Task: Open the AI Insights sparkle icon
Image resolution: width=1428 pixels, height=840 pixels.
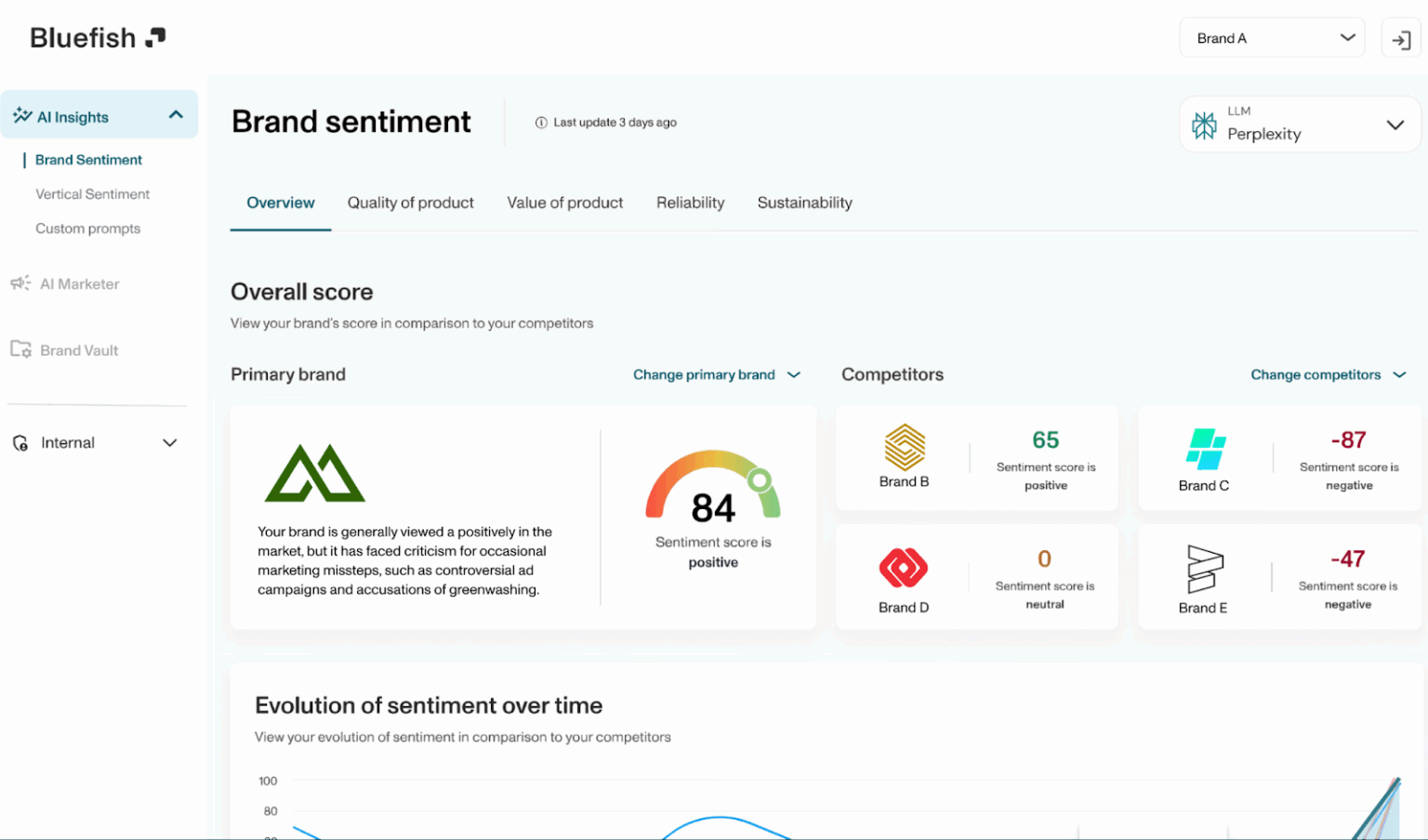Action: tap(21, 114)
